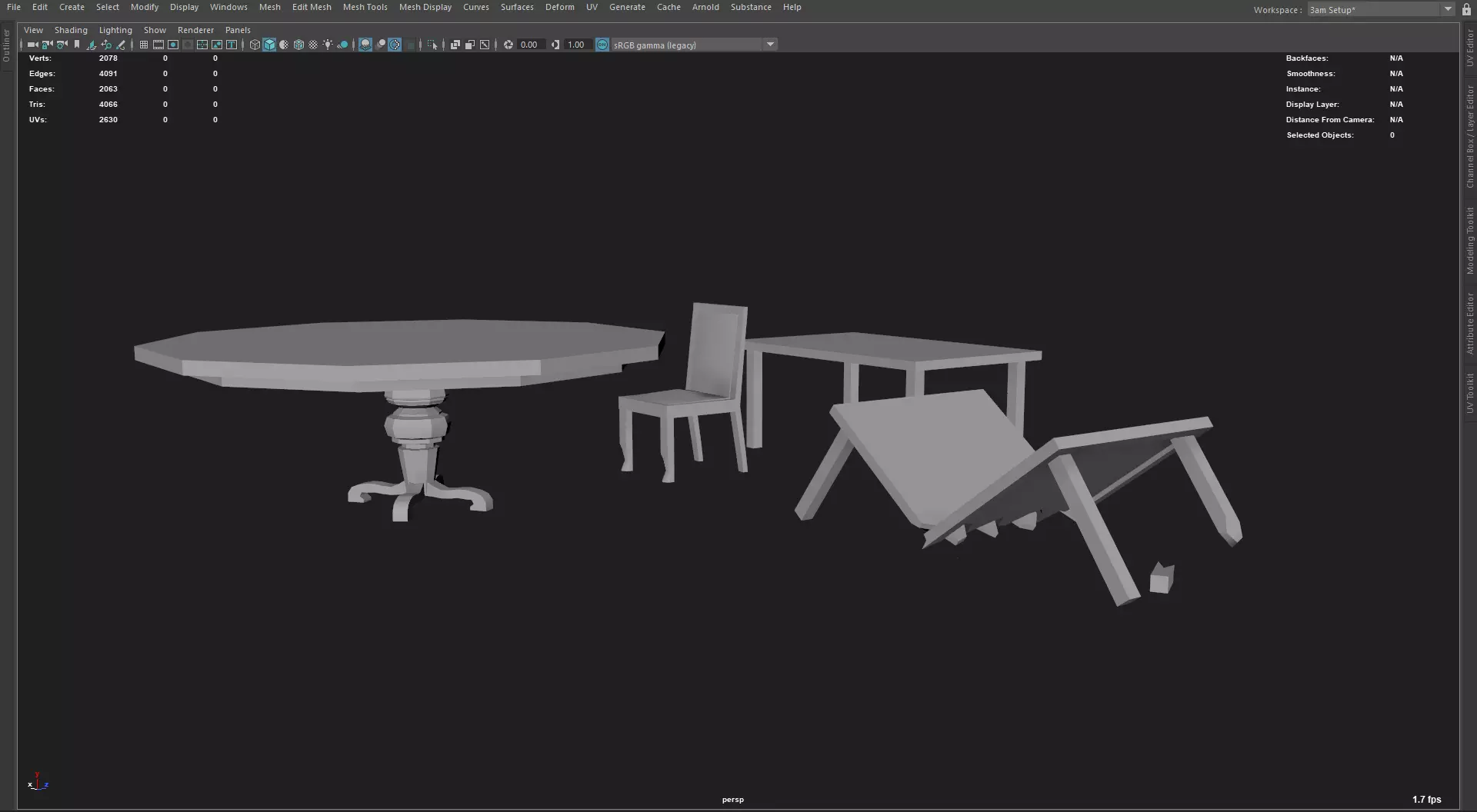Click the Smooth Shade All cube icon
Image resolution: width=1477 pixels, height=812 pixels.
tap(269, 45)
